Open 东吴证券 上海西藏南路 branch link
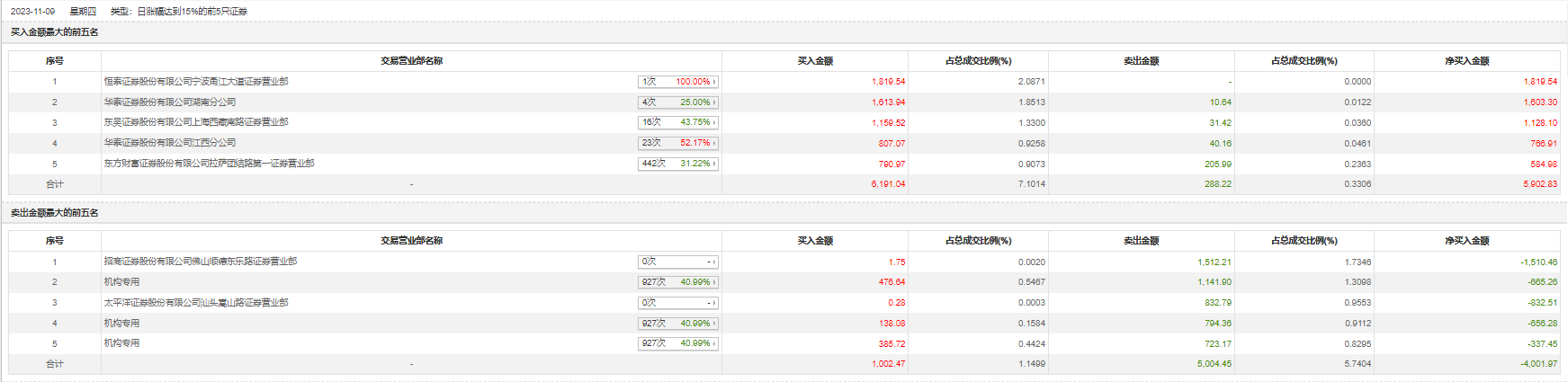The width and height of the screenshot is (1568, 382). click(x=196, y=122)
